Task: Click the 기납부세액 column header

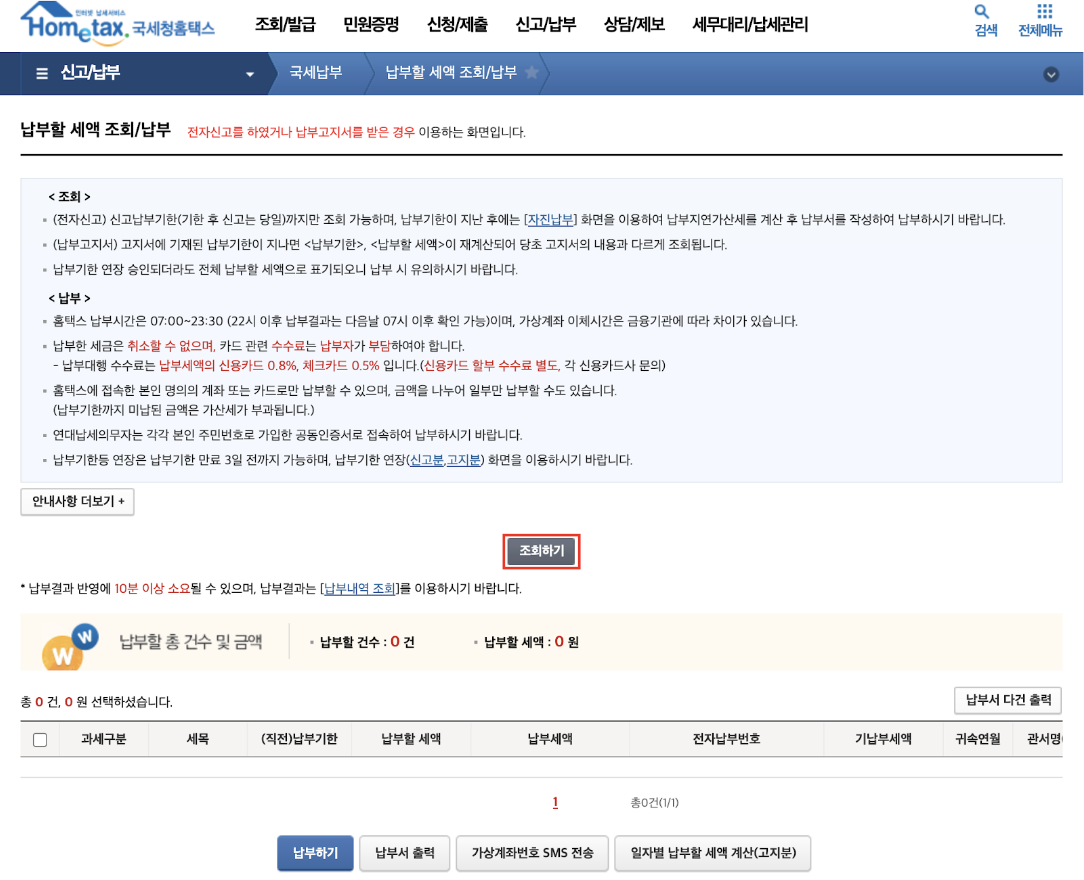Action: click(884, 739)
